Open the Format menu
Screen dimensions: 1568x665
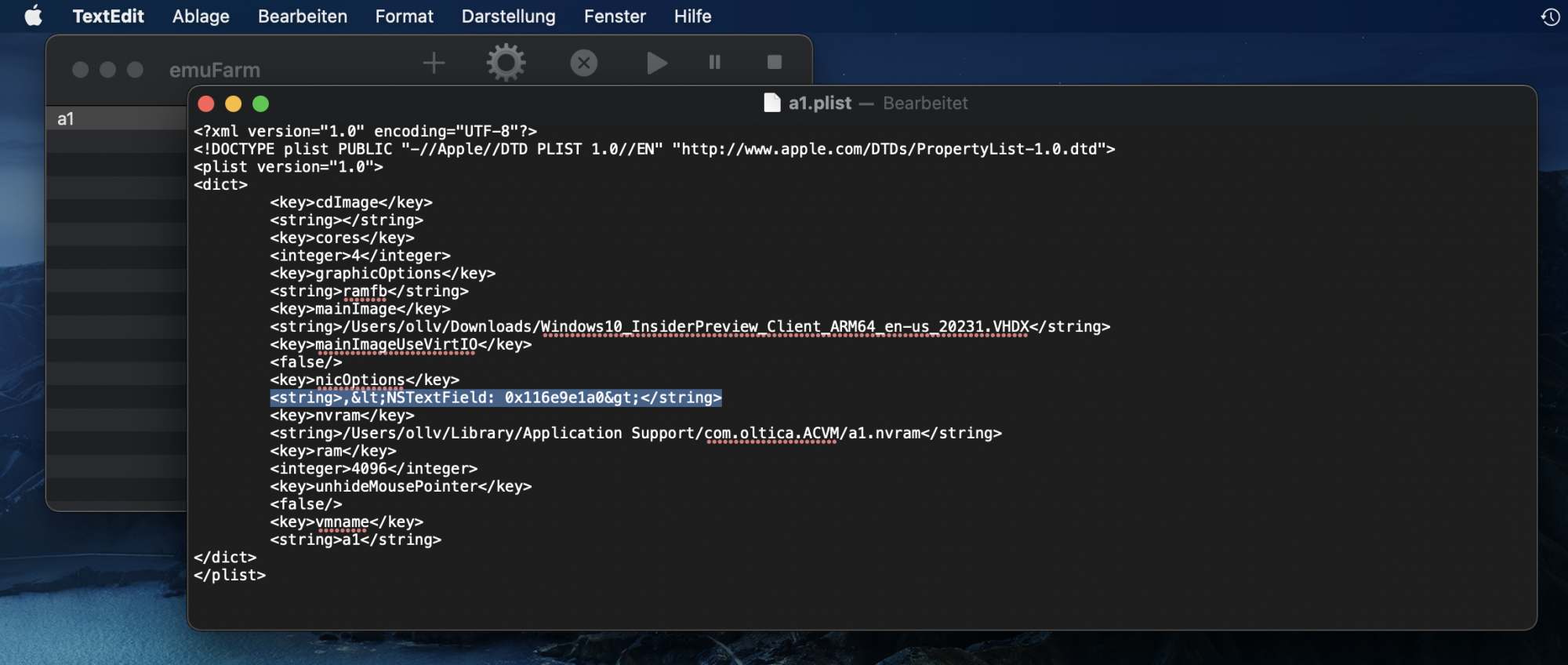pos(404,16)
